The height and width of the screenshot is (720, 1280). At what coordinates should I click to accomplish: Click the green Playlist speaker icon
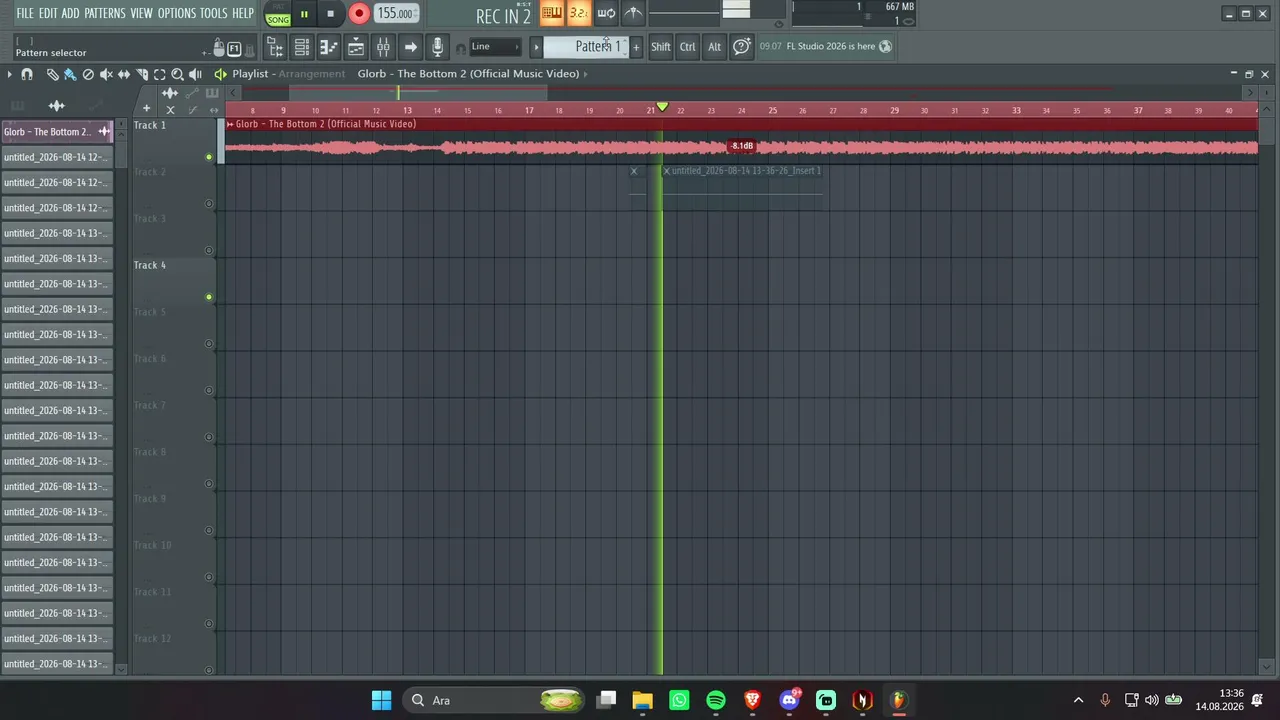[x=220, y=74]
